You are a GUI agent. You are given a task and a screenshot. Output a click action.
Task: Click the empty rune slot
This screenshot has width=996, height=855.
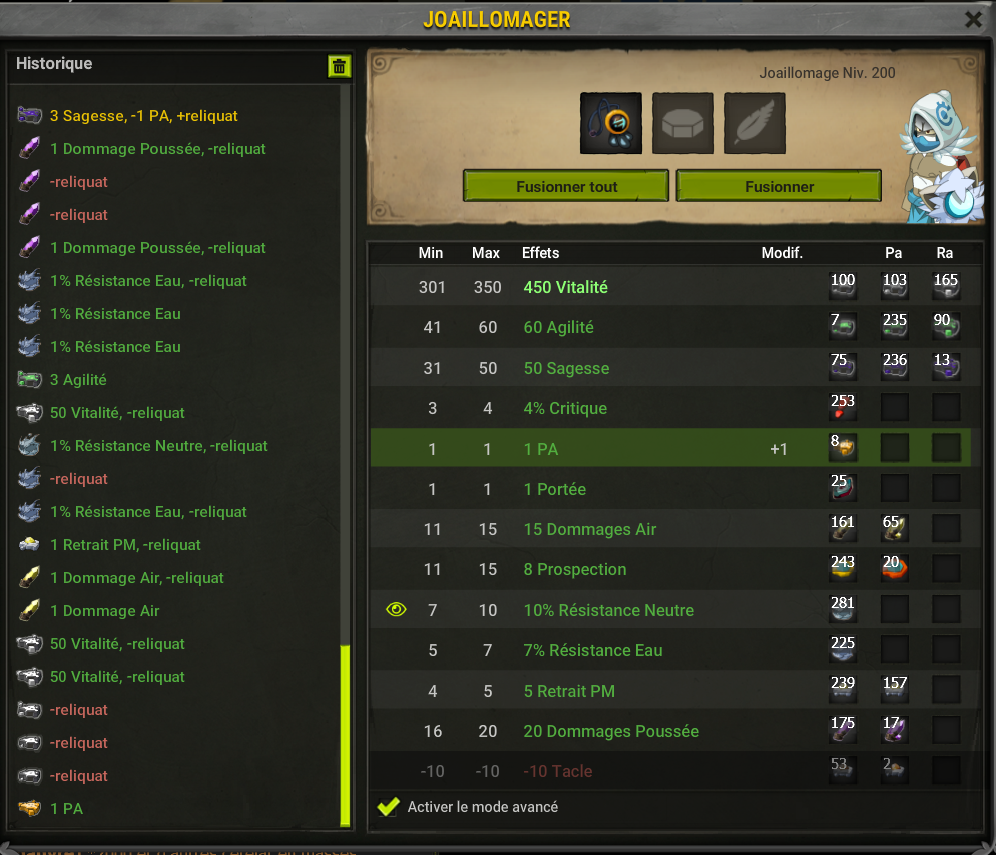[682, 123]
